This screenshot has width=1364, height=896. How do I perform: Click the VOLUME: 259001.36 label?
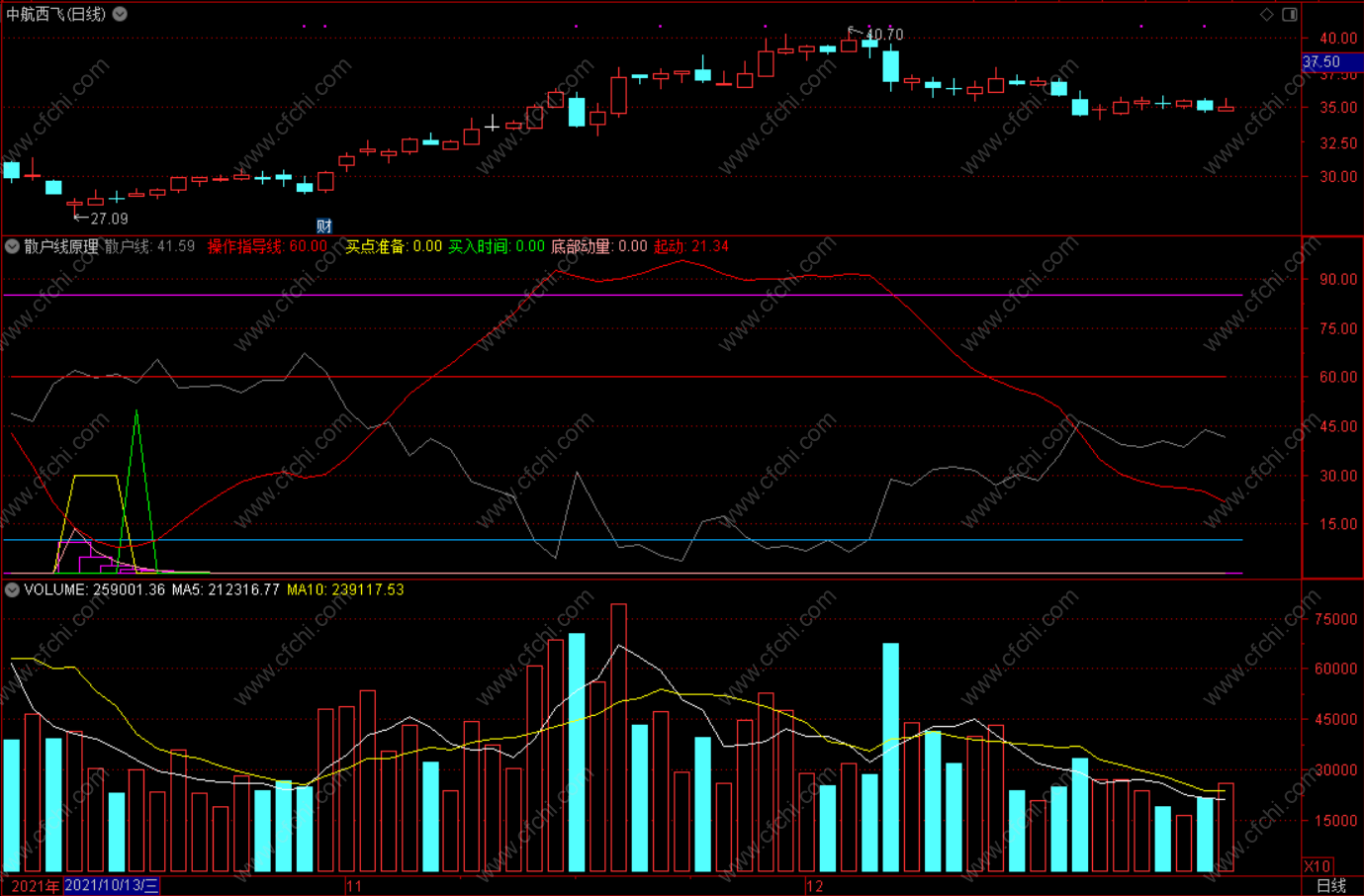95,589
